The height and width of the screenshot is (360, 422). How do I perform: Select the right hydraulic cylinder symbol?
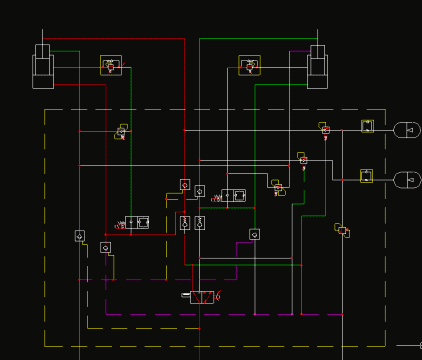coord(317,66)
